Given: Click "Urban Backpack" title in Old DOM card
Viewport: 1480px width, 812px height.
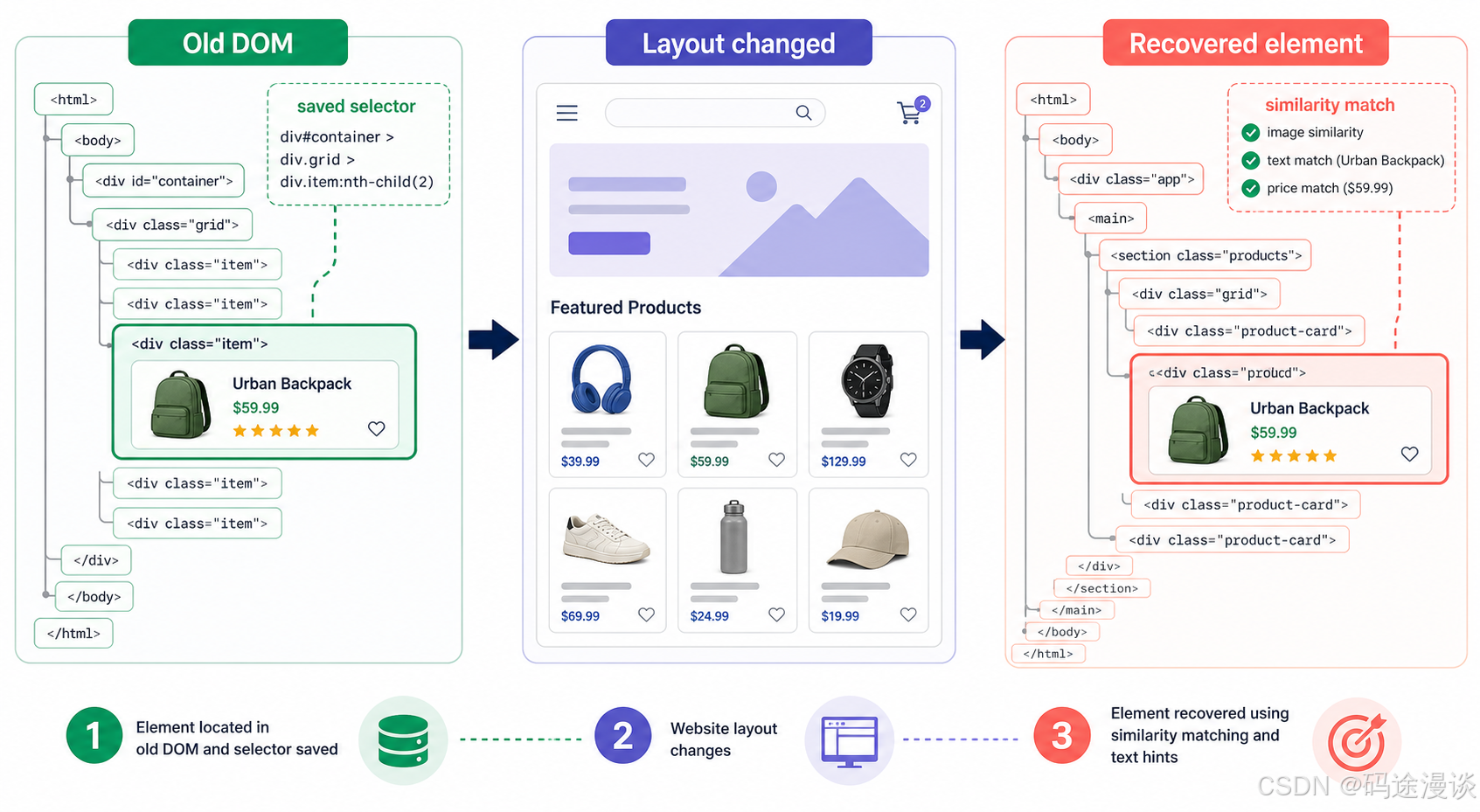Looking at the screenshot, I should (292, 384).
